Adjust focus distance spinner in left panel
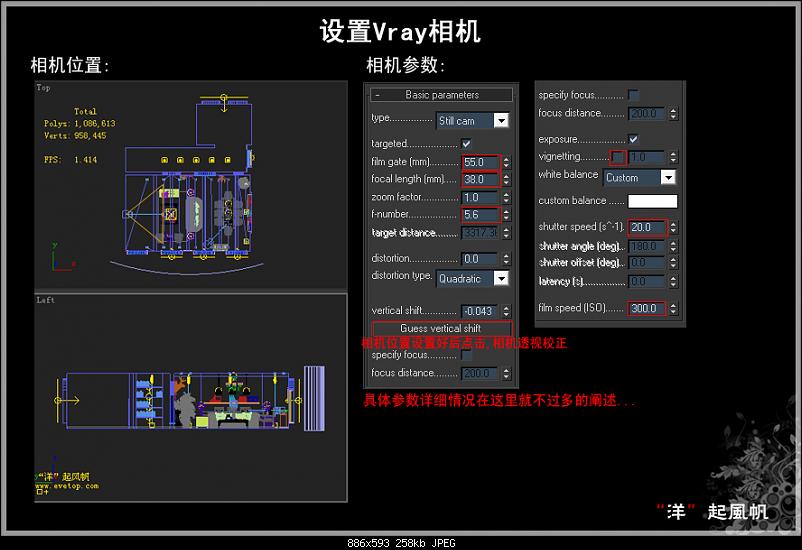Viewport: 802px width, 550px height. click(x=506, y=373)
